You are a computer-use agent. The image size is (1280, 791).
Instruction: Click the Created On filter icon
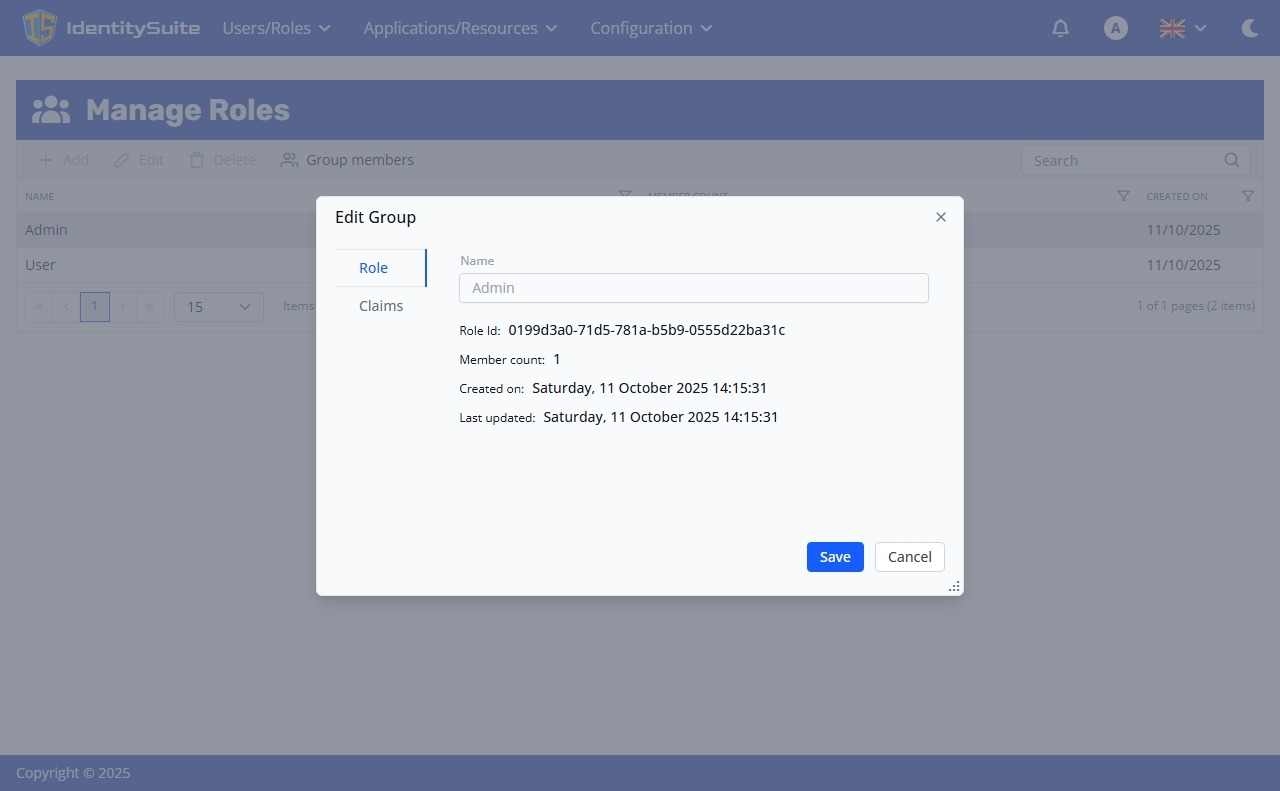point(1247,196)
